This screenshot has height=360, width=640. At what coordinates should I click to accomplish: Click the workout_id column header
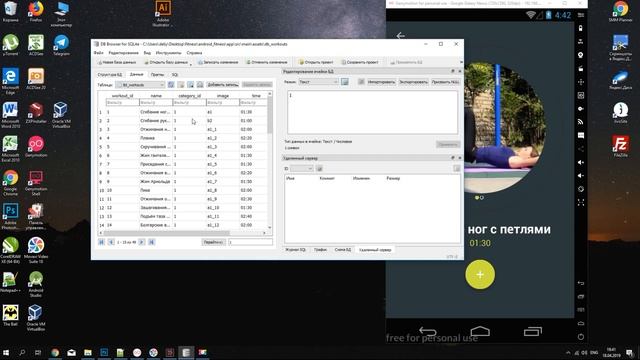click(122, 96)
